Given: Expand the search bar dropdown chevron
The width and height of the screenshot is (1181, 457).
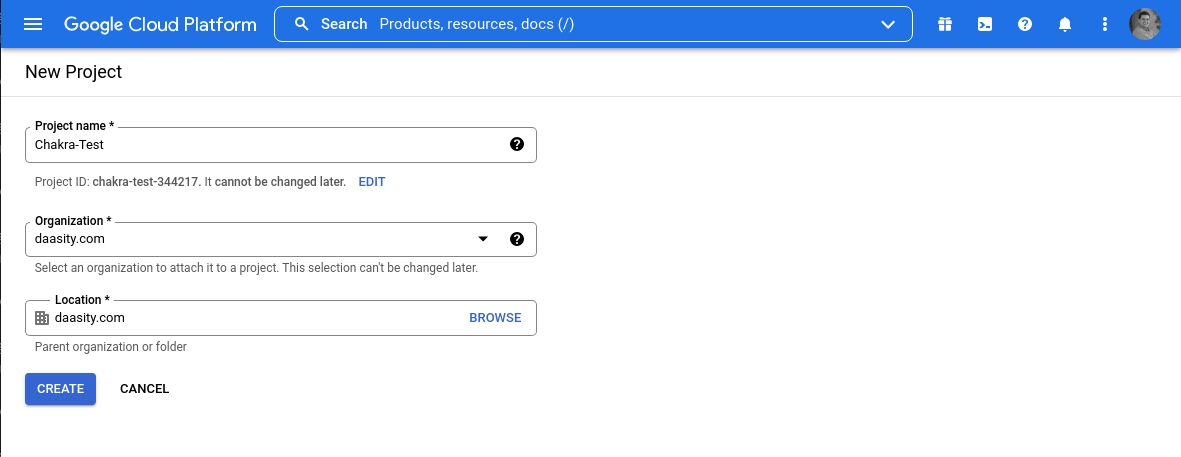Looking at the screenshot, I should click(x=888, y=24).
